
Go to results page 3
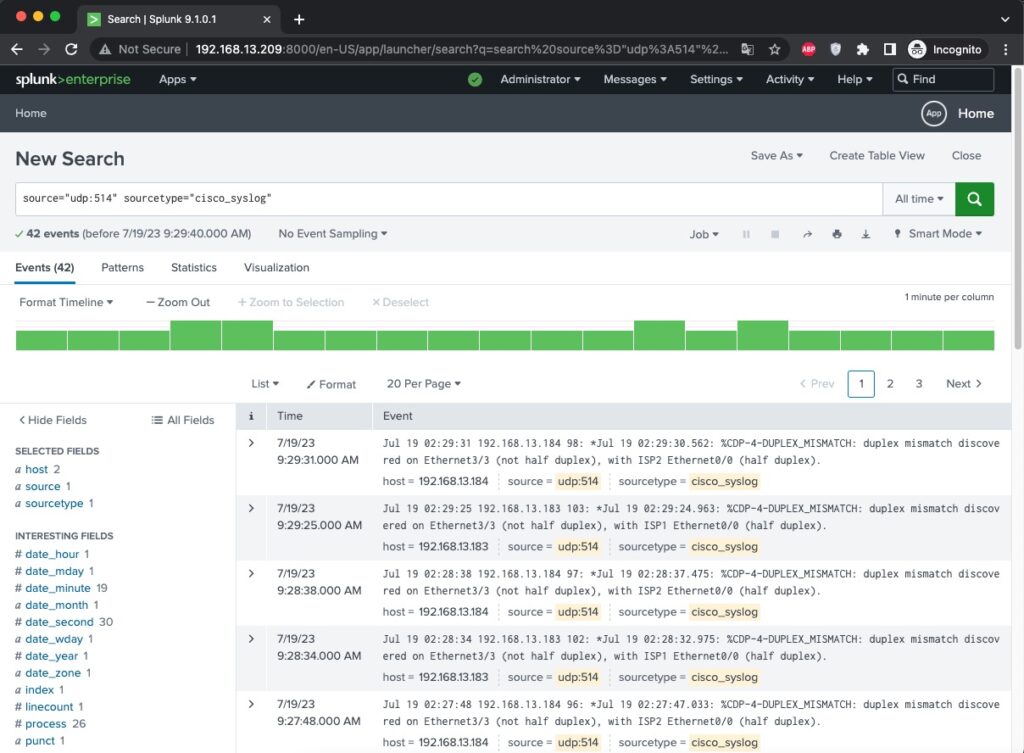[x=919, y=384]
